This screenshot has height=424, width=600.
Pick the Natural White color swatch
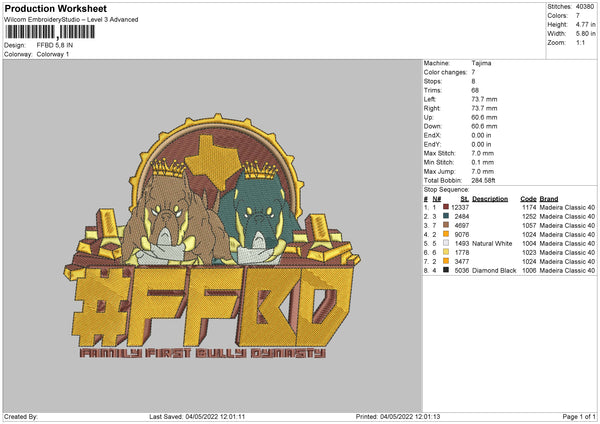446,243
